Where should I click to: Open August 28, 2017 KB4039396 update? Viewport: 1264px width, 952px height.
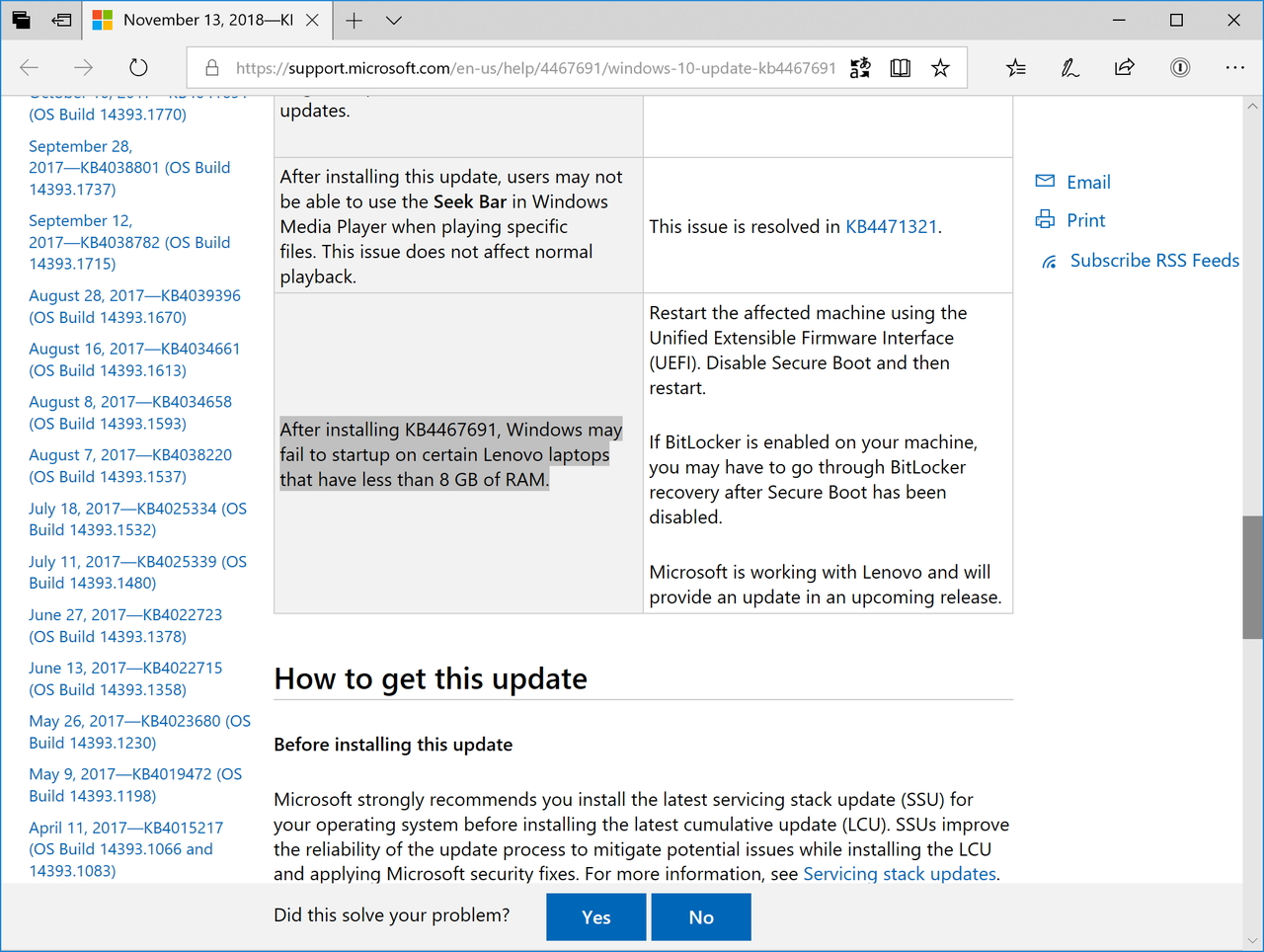point(134,306)
